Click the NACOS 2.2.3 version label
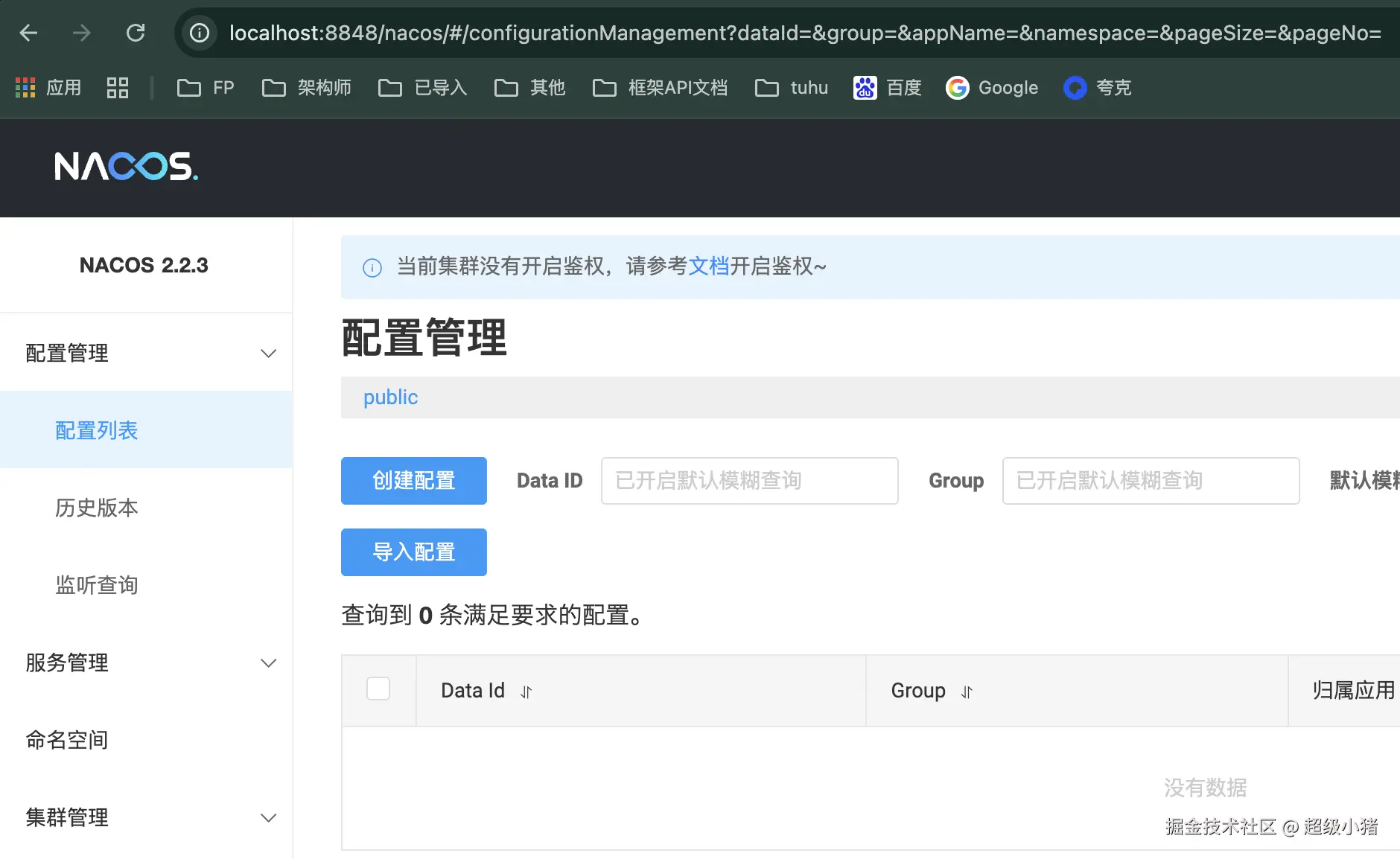Viewport: 1400px width, 859px height. 144,265
